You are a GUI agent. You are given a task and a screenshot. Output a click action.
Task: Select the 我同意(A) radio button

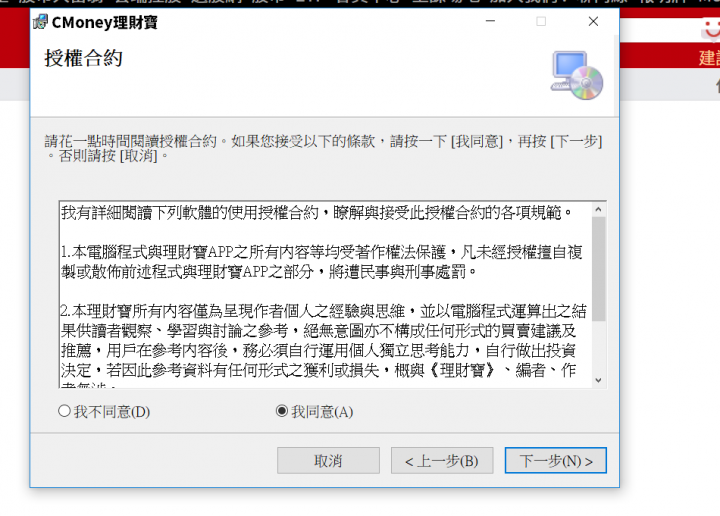point(282,411)
